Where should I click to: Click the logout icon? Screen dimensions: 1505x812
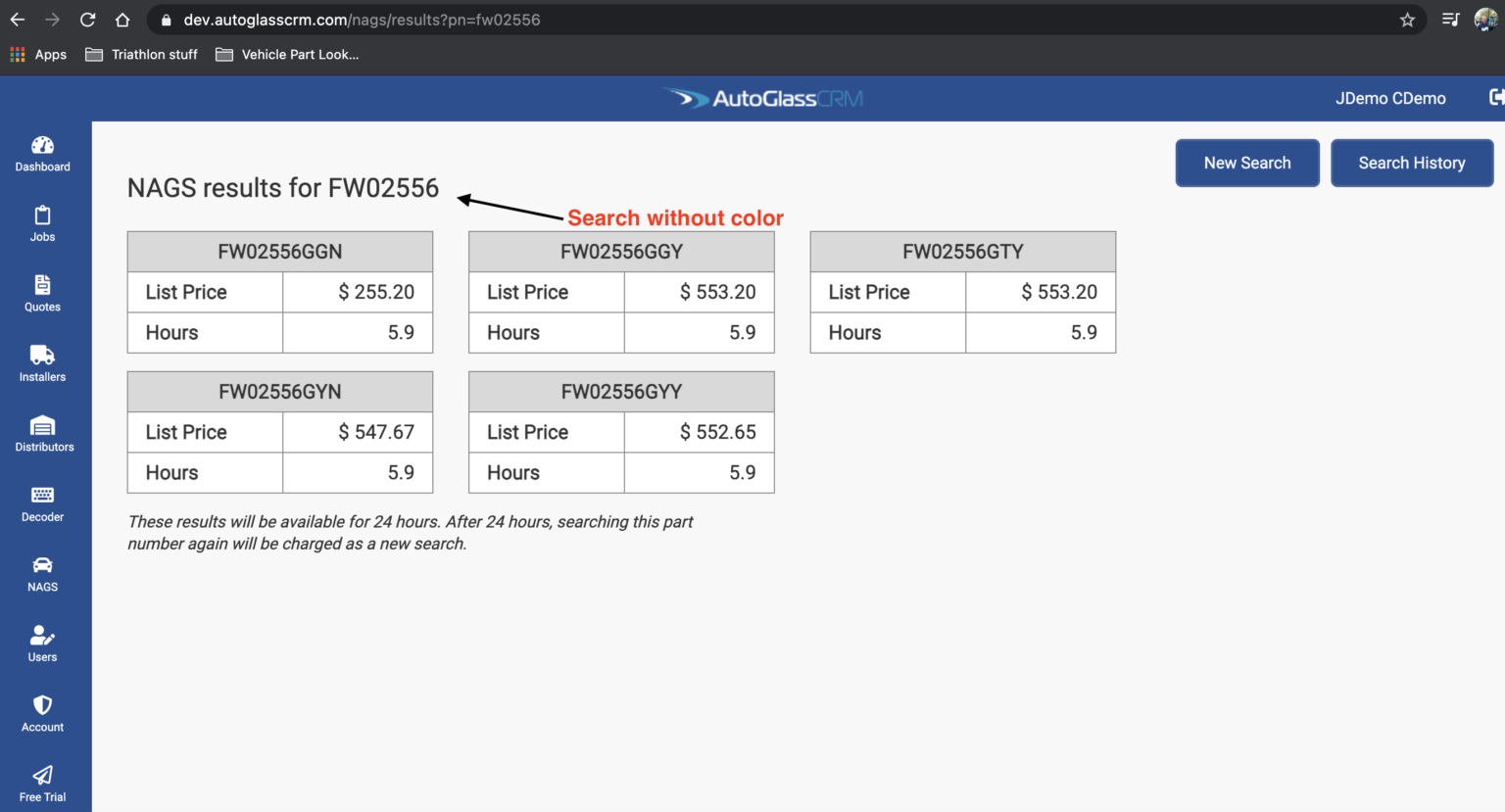pyautogui.click(x=1496, y=96)
